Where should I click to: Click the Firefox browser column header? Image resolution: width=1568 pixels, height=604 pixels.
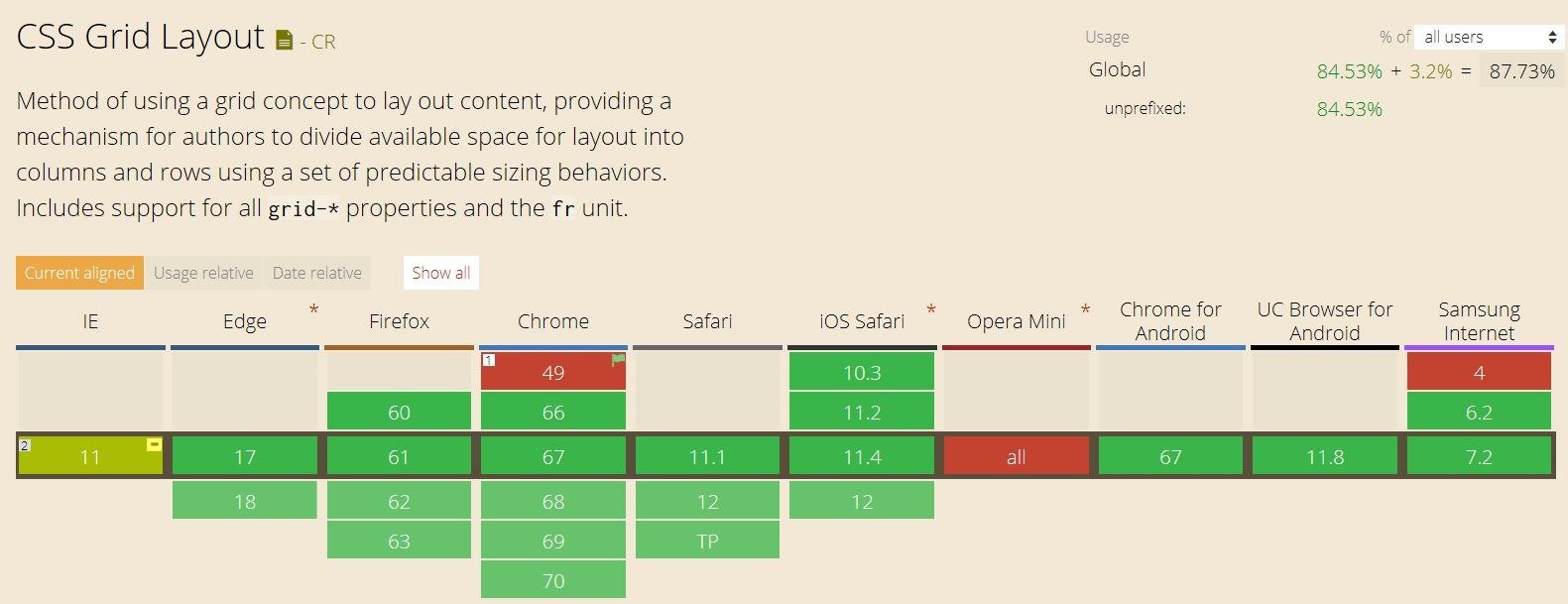tap(399, 321)
